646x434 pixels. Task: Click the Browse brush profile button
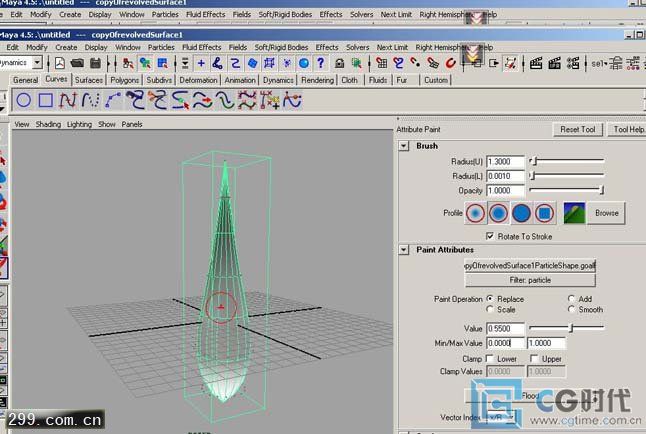tap(606, 213)
